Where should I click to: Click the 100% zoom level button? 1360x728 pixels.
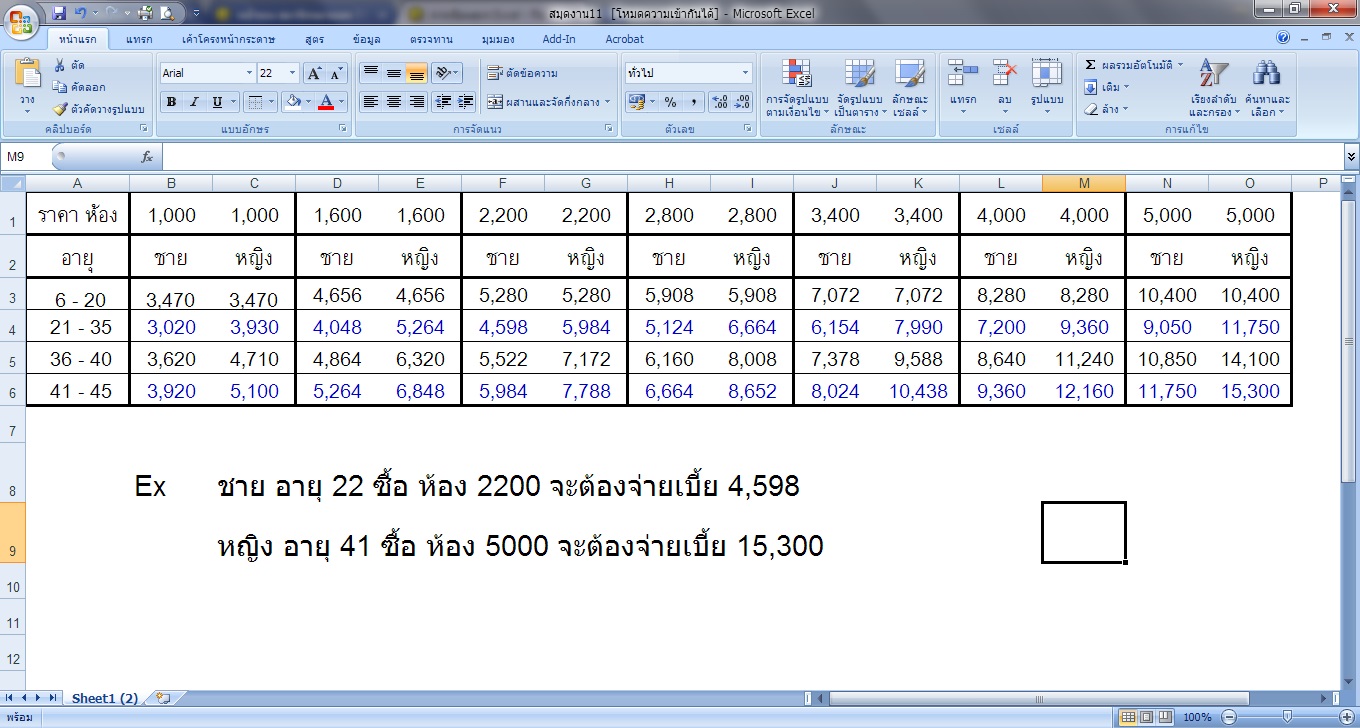(1197, 717)
